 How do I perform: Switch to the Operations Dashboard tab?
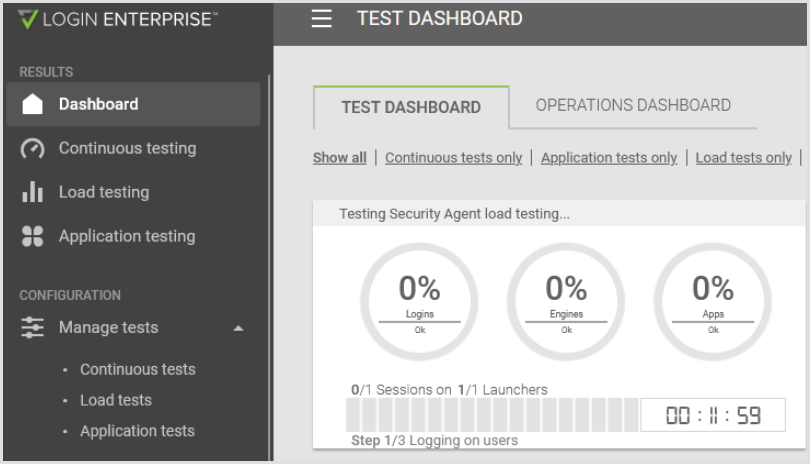coord(633,105)
